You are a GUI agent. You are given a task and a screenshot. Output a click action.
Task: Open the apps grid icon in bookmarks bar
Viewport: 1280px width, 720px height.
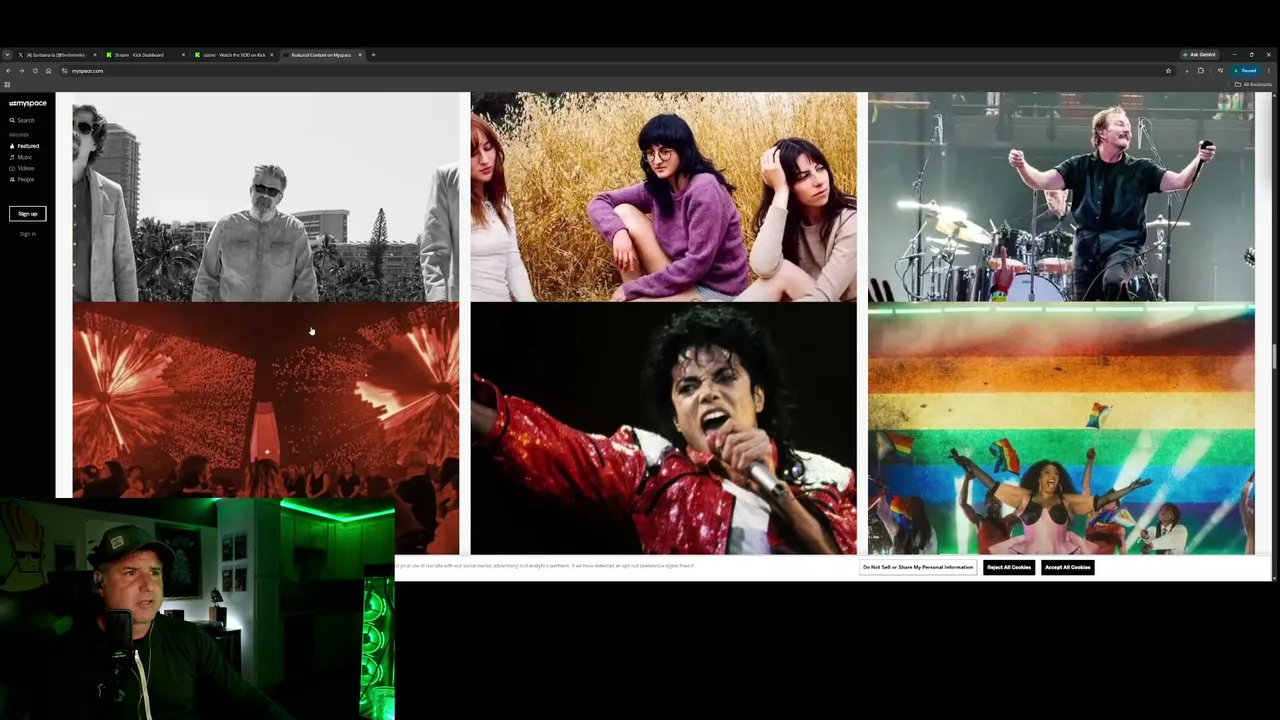[7, 84]
